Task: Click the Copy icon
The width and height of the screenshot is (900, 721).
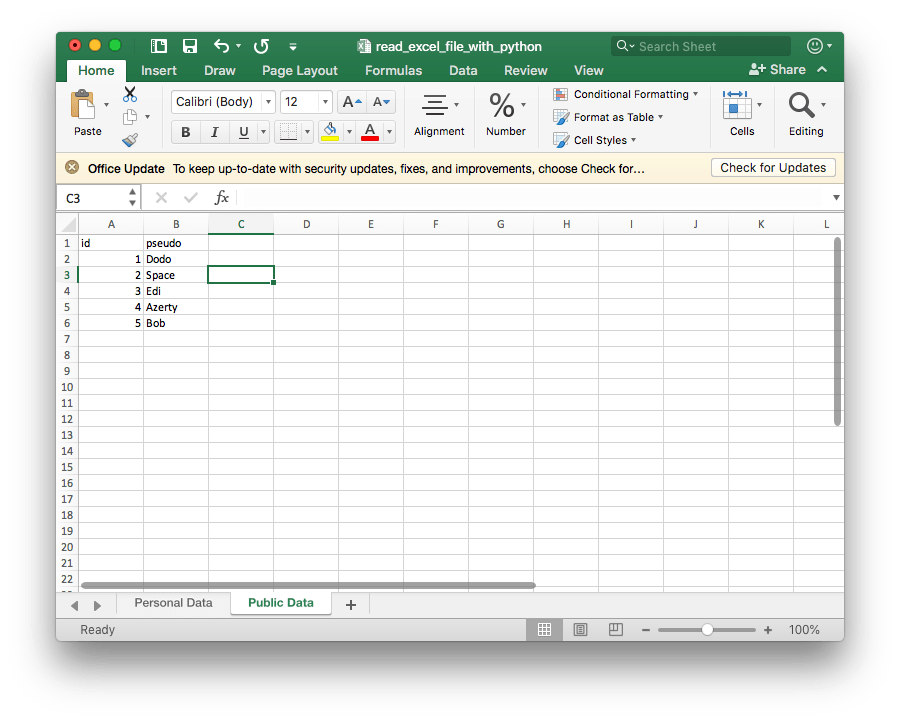Action: click(x=128, y=116)
